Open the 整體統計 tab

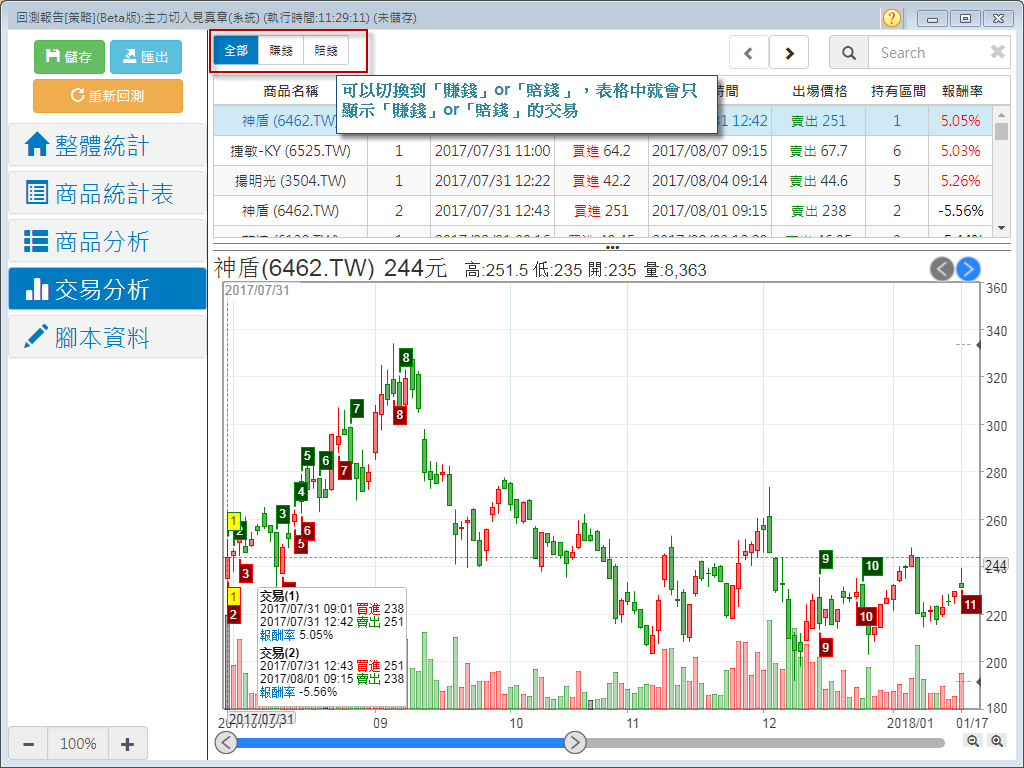coord(106,145)
